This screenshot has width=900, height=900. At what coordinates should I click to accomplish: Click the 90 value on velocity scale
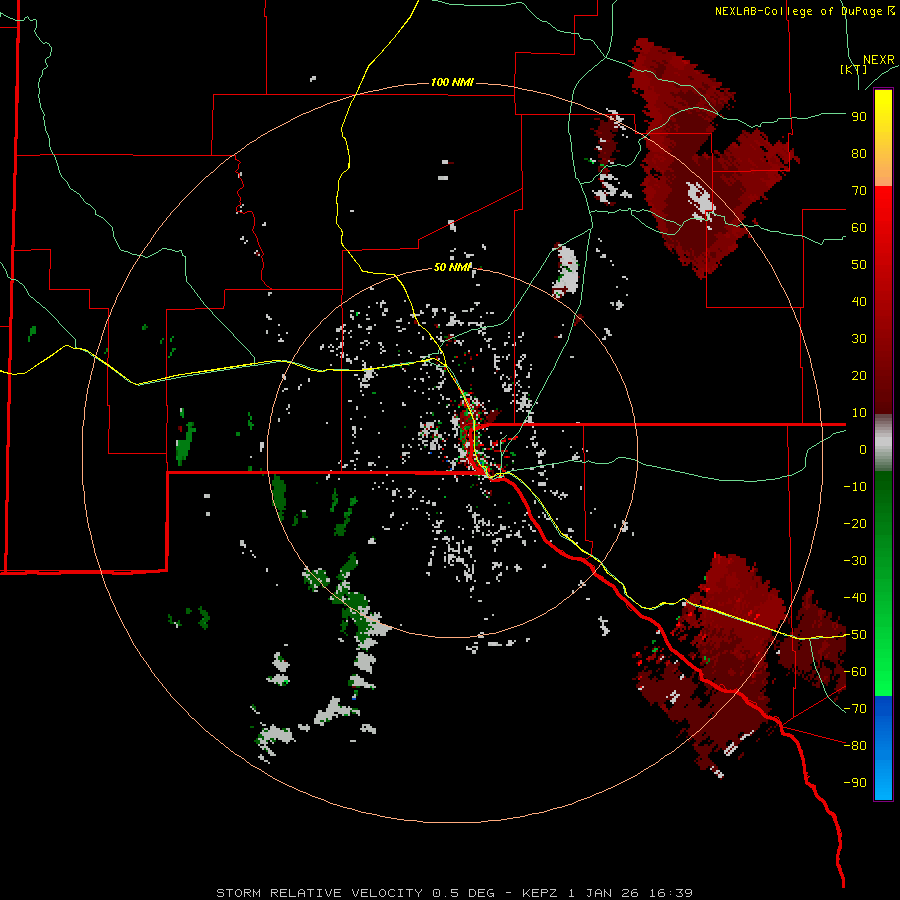point(859,117)
